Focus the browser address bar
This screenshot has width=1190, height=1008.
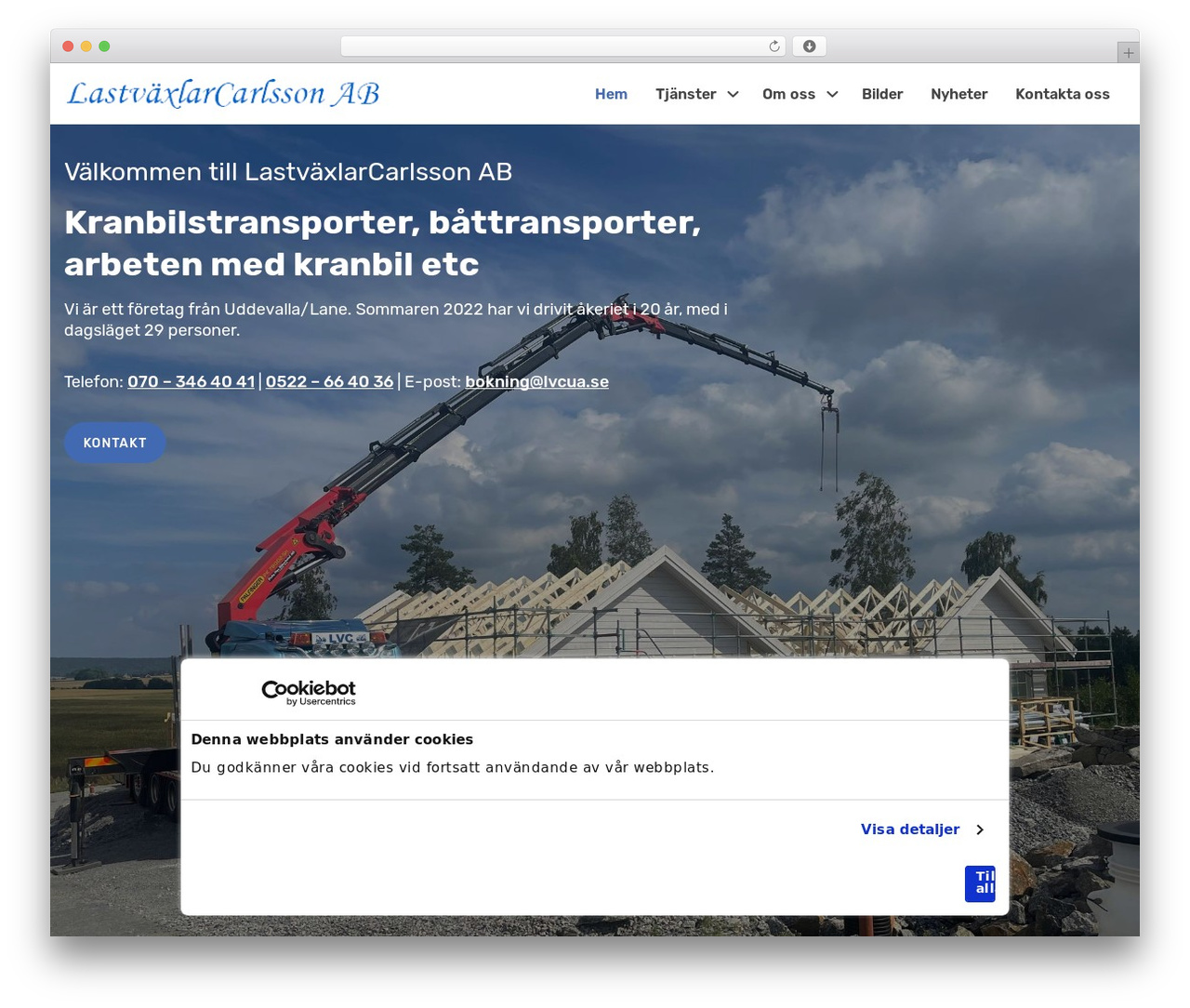[563, 46]
